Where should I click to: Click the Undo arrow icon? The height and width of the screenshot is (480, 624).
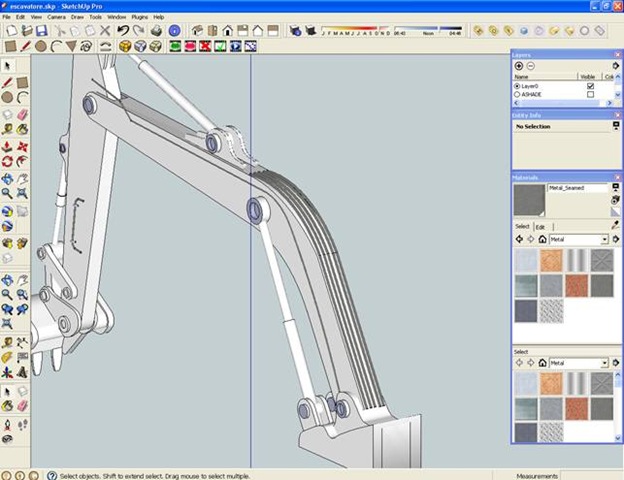[x=122, y=31]
